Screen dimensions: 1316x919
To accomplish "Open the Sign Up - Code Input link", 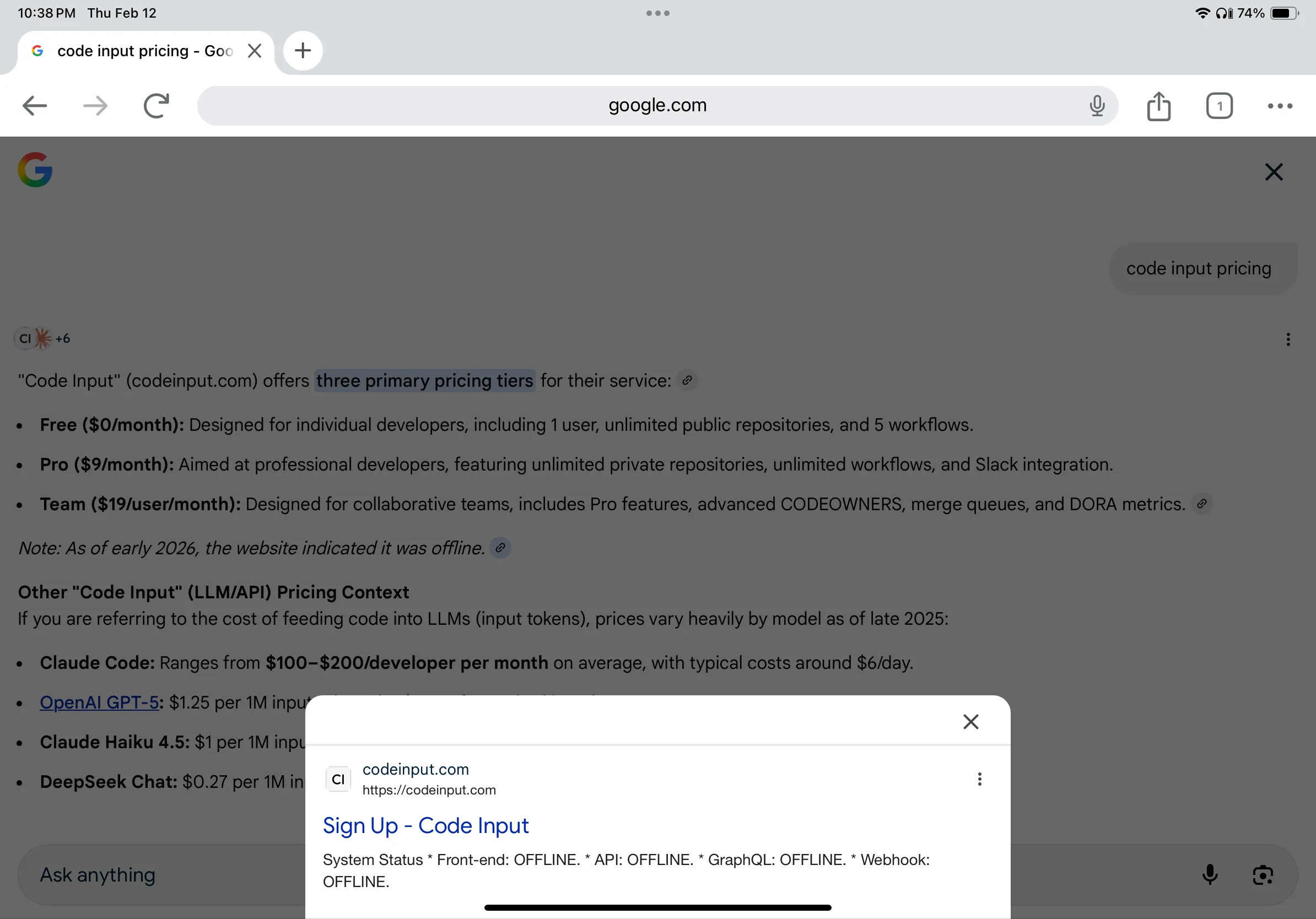I will (x=425, y=825).
